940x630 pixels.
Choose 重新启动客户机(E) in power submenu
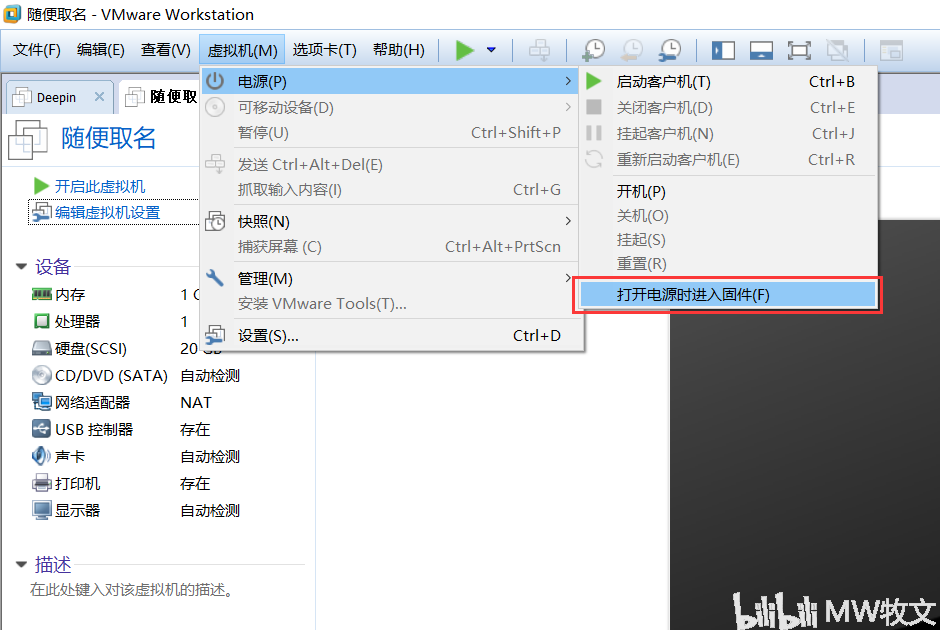pos(728,159)
